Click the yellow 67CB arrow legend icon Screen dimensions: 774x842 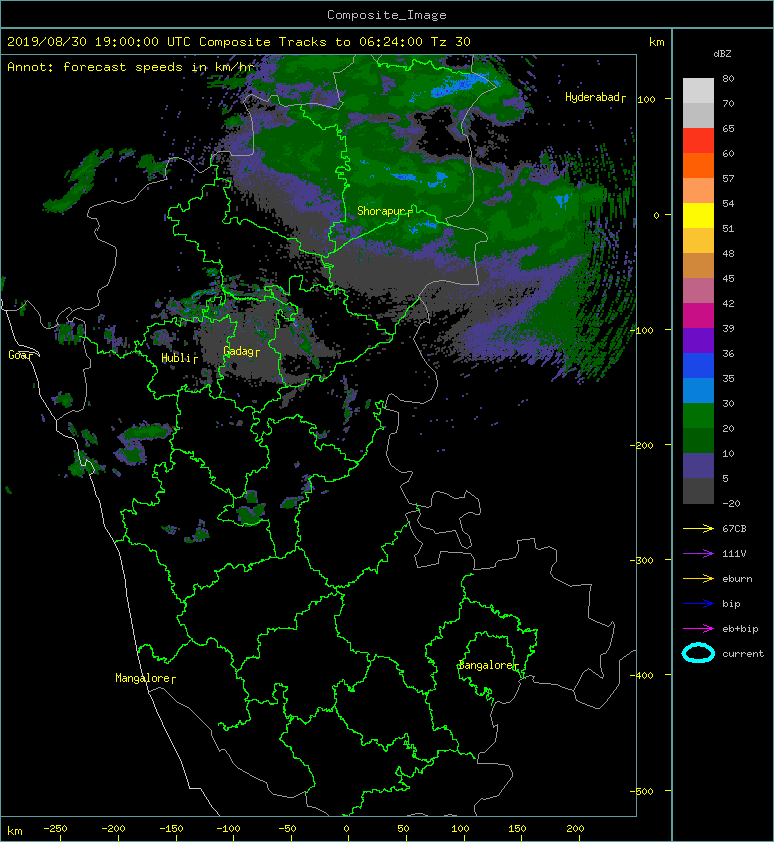(698, 528)
